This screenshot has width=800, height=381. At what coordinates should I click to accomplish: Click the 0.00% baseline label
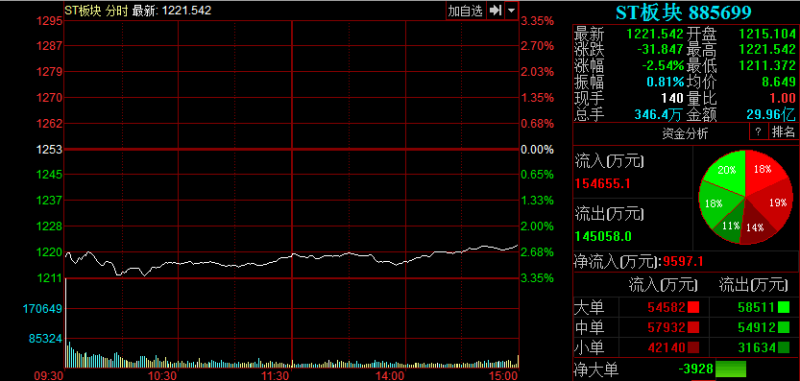point(537,149)
